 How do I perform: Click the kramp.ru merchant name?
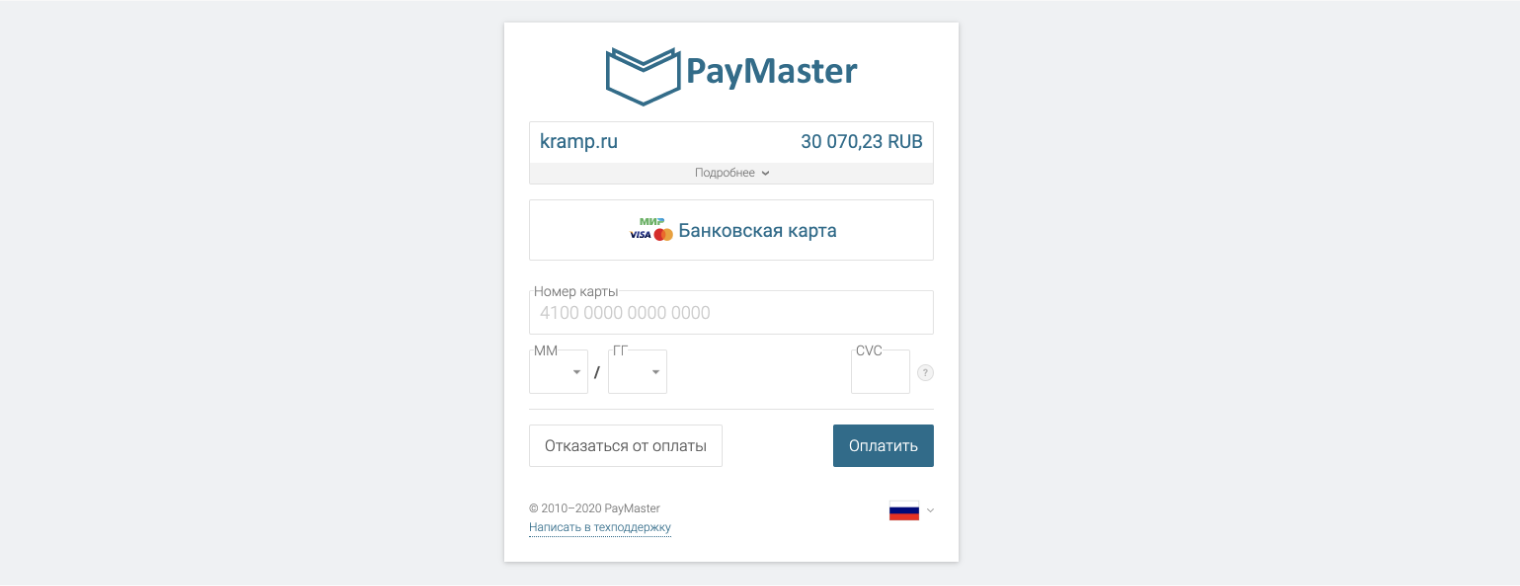579,141
